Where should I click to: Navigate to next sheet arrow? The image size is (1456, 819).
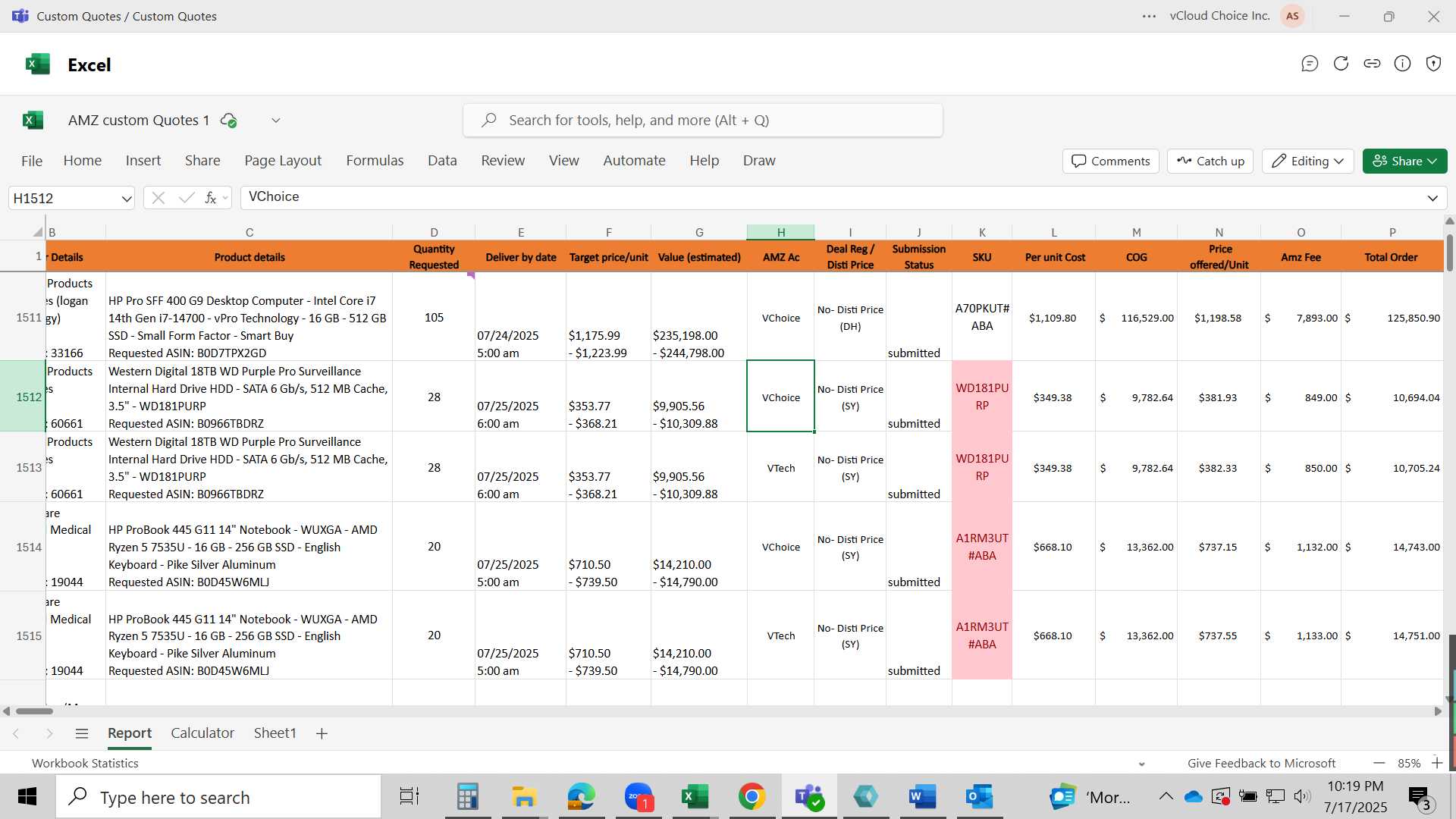[x=49, y=733]
